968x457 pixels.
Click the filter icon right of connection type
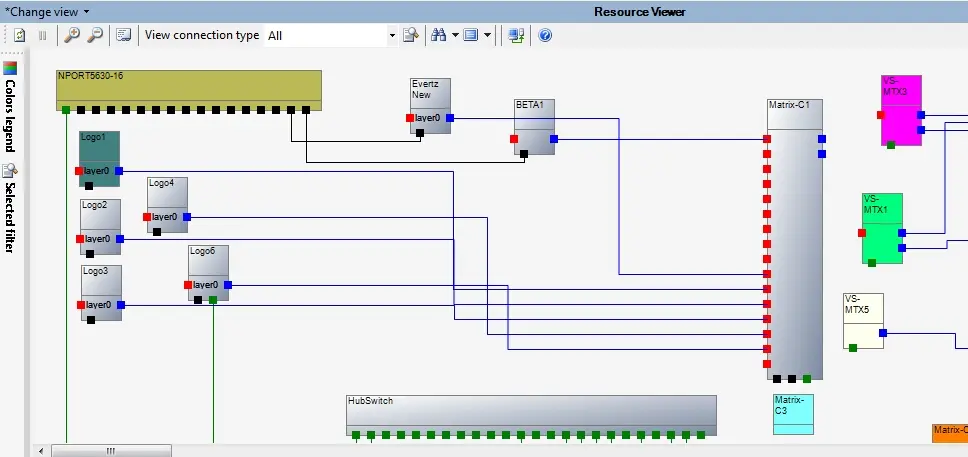coord(410,35)
